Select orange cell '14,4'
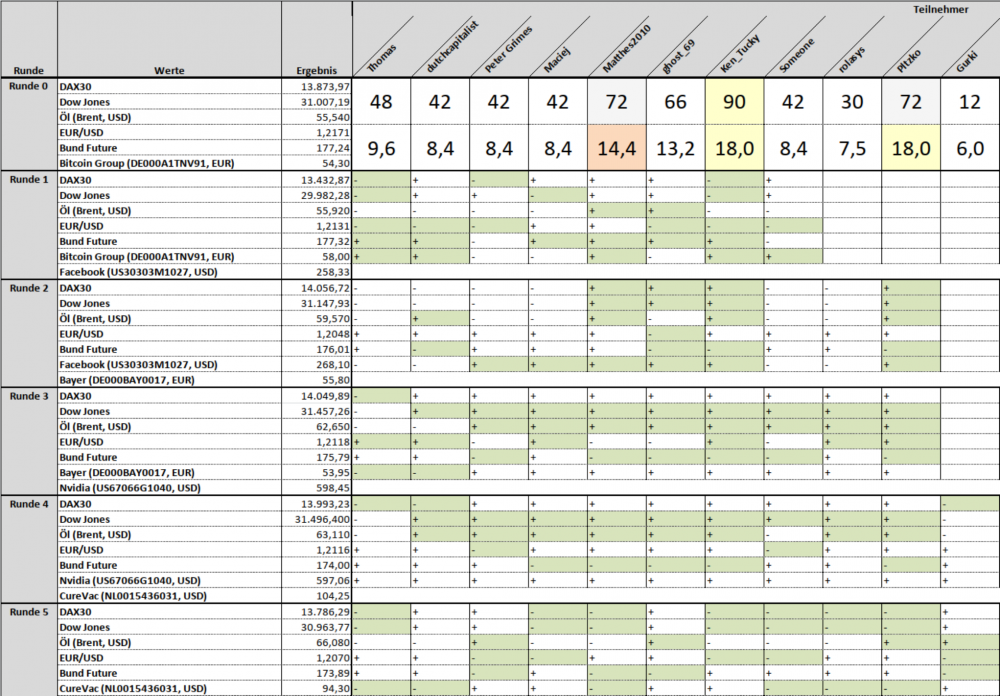 pos(617,148)
